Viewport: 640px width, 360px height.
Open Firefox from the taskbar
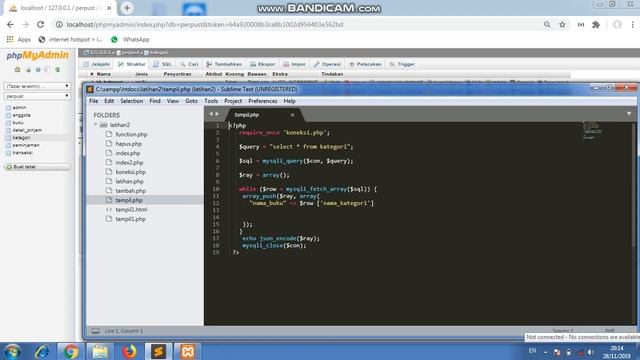[x=129, y=351]
